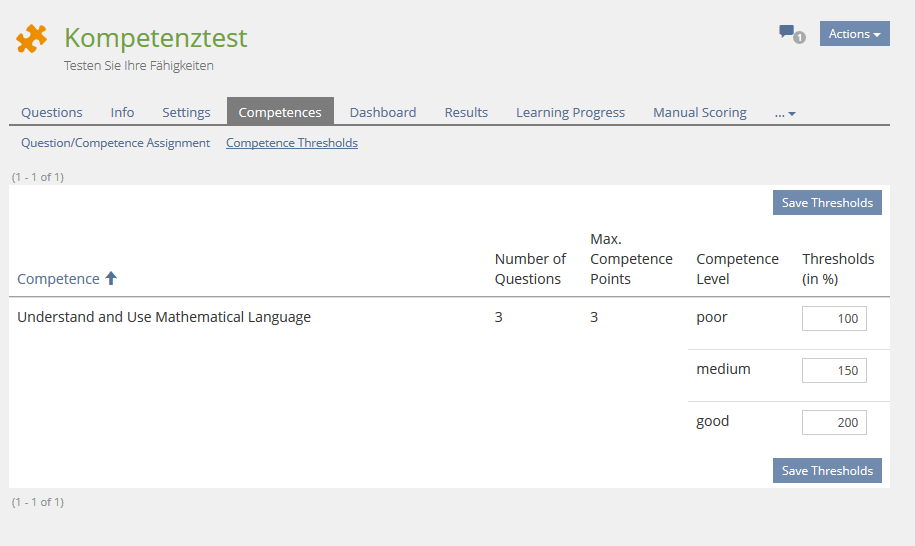Click the ascending sort arrow beside Competence
The height and width of the screenshot is (546, 915).
coord(111,278)
